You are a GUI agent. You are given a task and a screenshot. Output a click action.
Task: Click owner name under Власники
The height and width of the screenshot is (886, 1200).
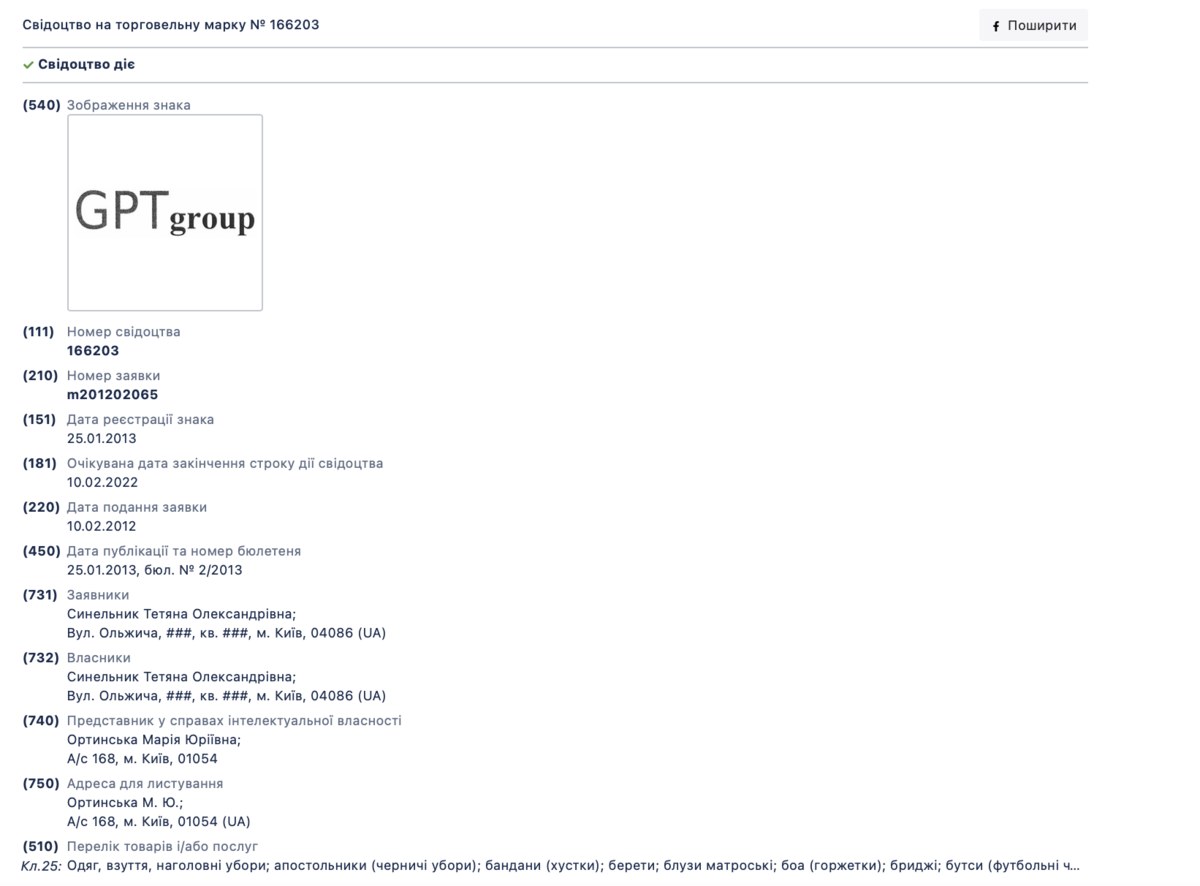pyautogui.click(x=182, y=677)
